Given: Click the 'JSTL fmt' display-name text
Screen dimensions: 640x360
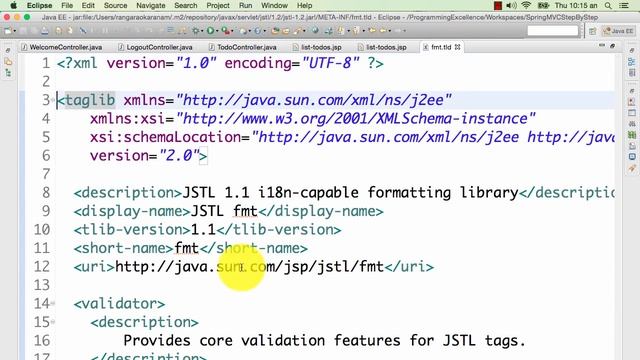Looking at the screenshot, I should [x=224, y=211].
